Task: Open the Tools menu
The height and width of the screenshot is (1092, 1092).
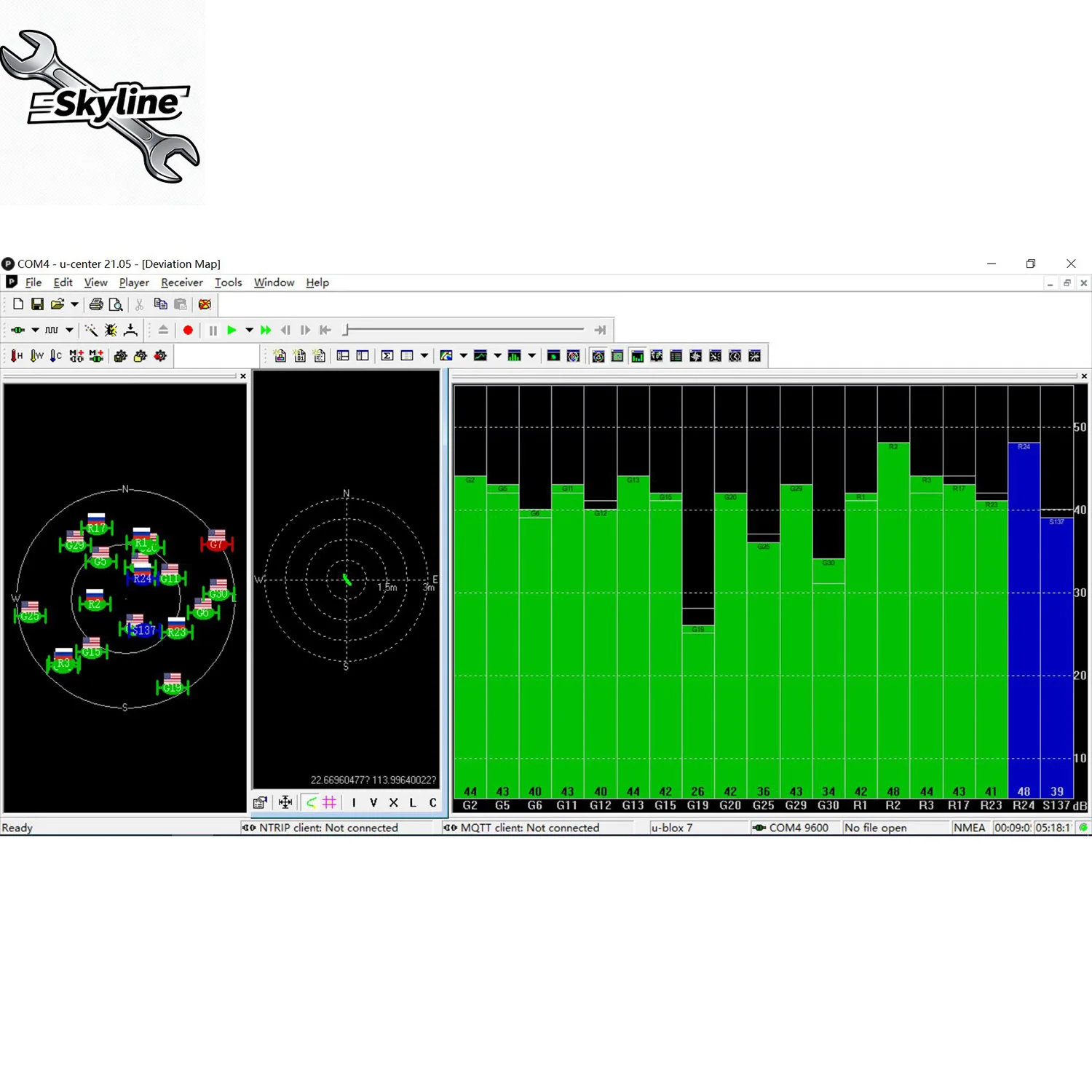Action: pos(228,282)
